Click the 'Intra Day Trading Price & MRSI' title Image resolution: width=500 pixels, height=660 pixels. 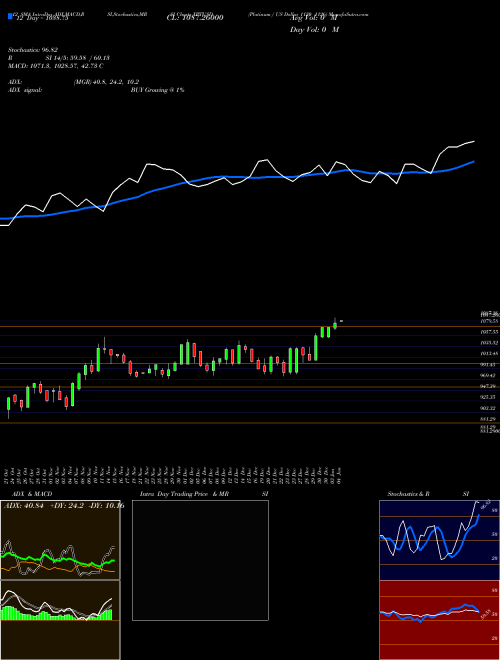[204, 494]
